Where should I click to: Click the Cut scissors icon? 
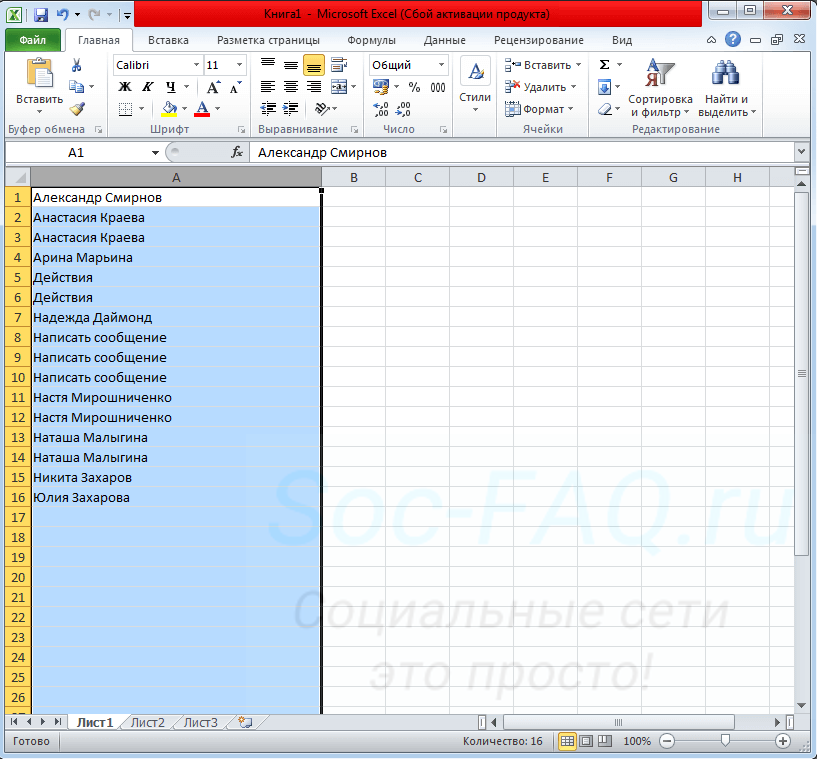pos(76,65)
